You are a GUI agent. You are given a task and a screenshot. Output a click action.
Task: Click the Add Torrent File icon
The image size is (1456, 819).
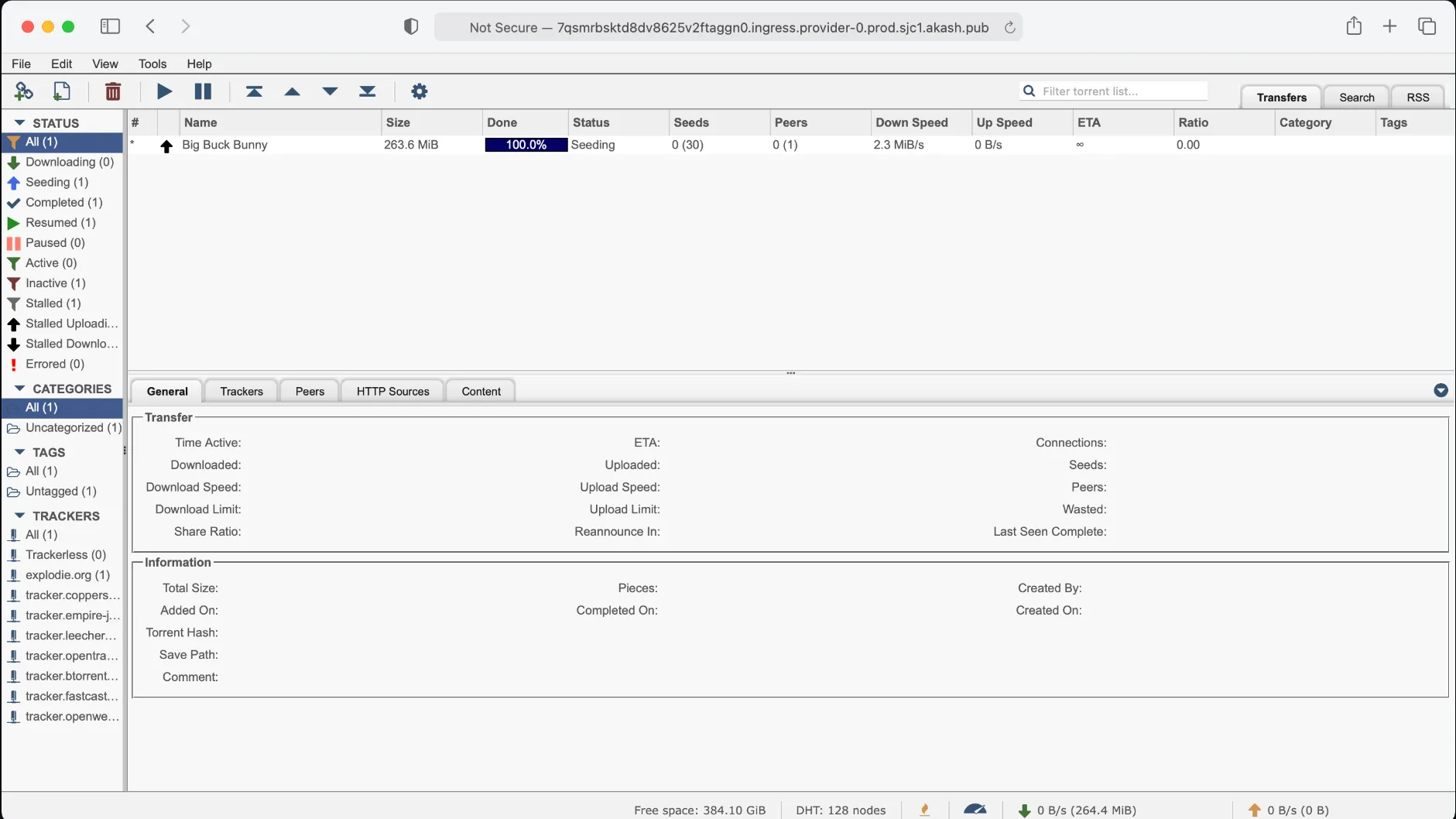coord(61,91)
